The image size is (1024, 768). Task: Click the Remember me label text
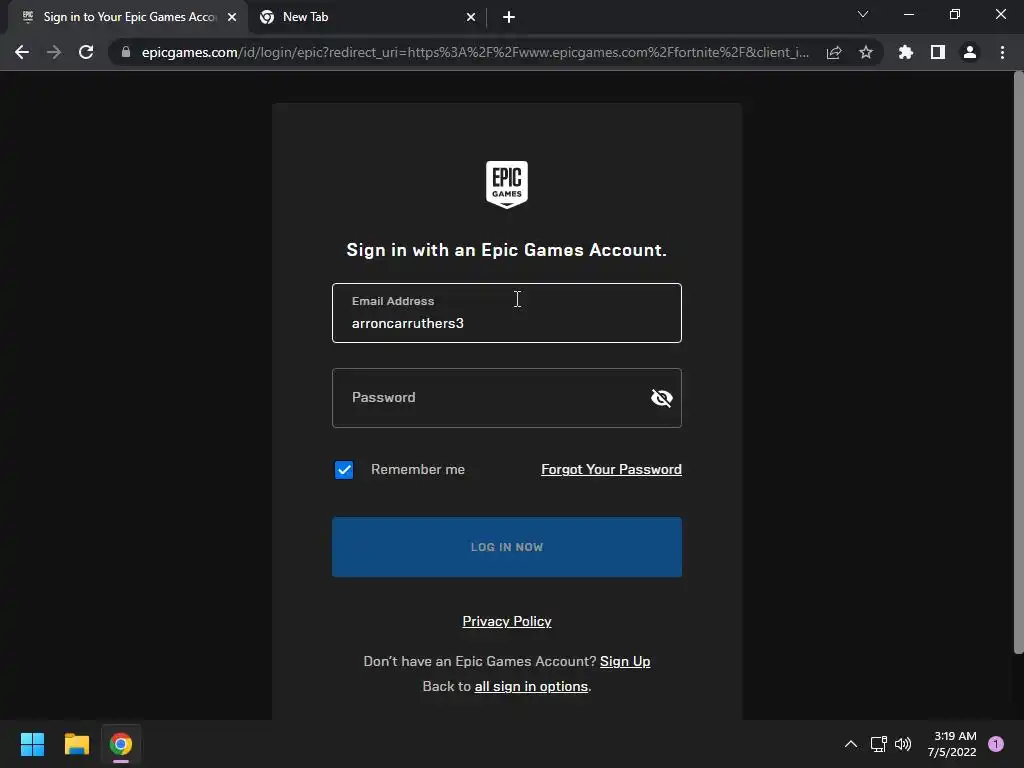(418, 470)
